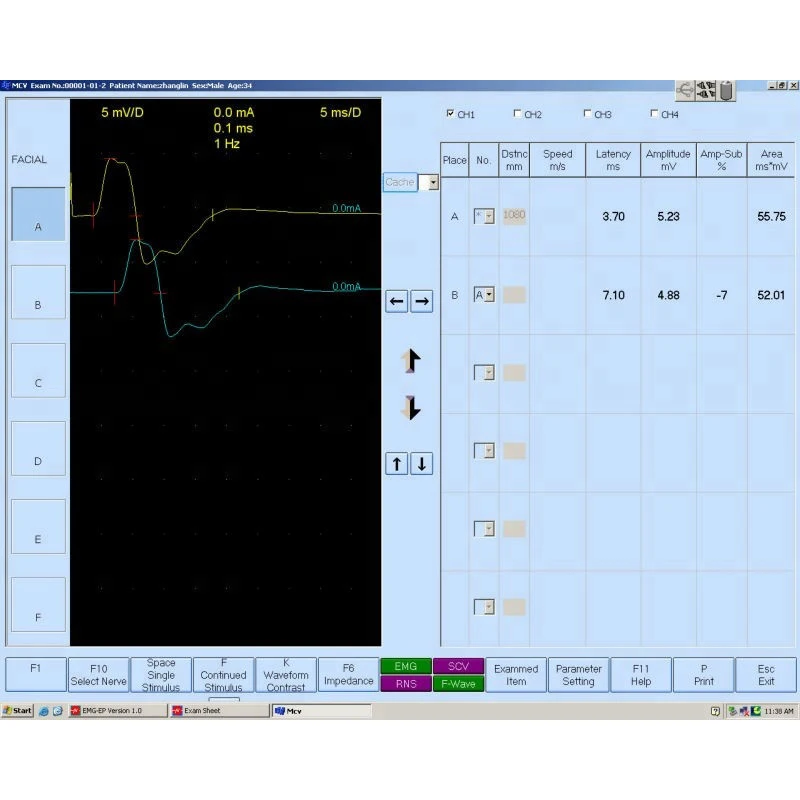Open the Cache dropdown
Screen dimensions: 800x800
433,182
